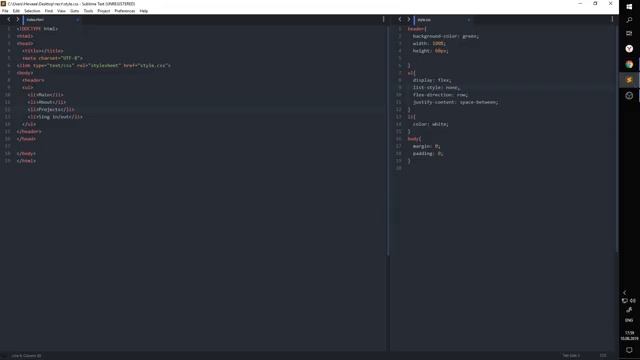Viewport: 640px width, 360px height.
Task: Click list-style: none line in CSS
Action: [436, 88]
